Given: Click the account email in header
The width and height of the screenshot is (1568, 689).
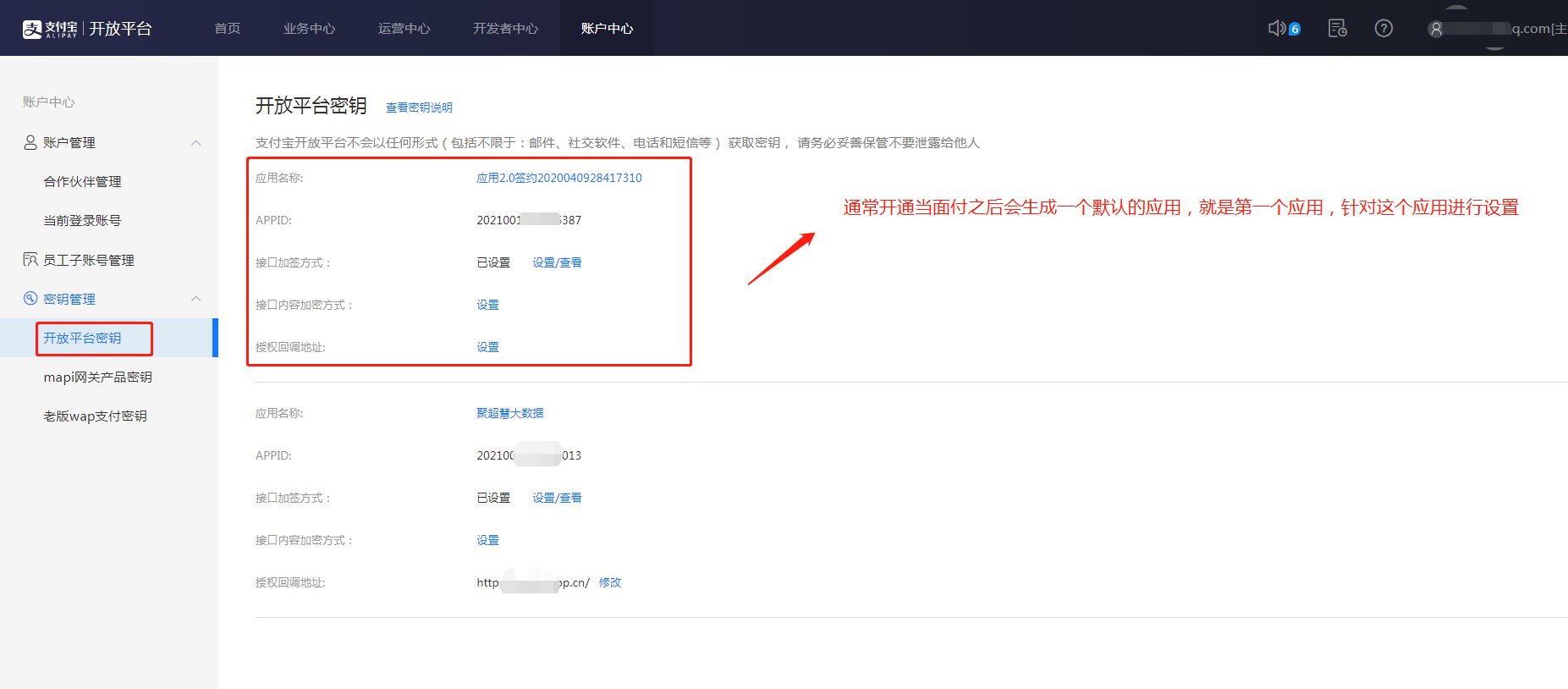Looking at the screenshot, I should click(x=1505, y=29).
